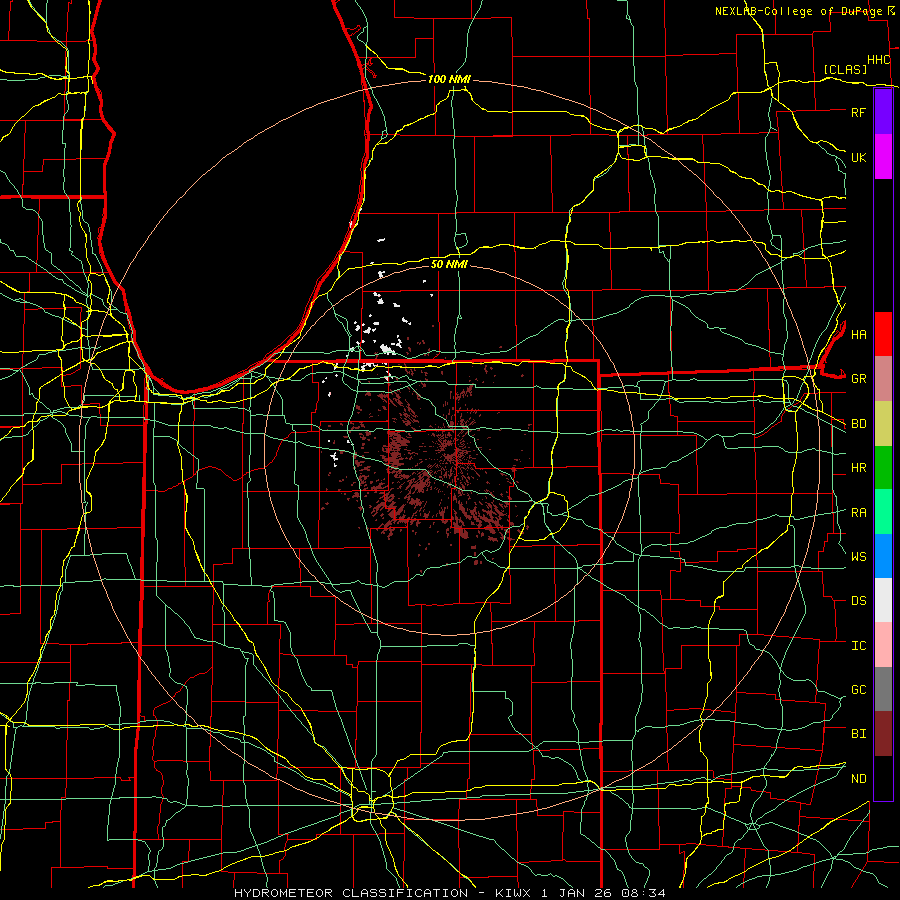This screenshot has width=900, height=900.
Task: Click the ND black legend swatch
Action: coord(883,778)
